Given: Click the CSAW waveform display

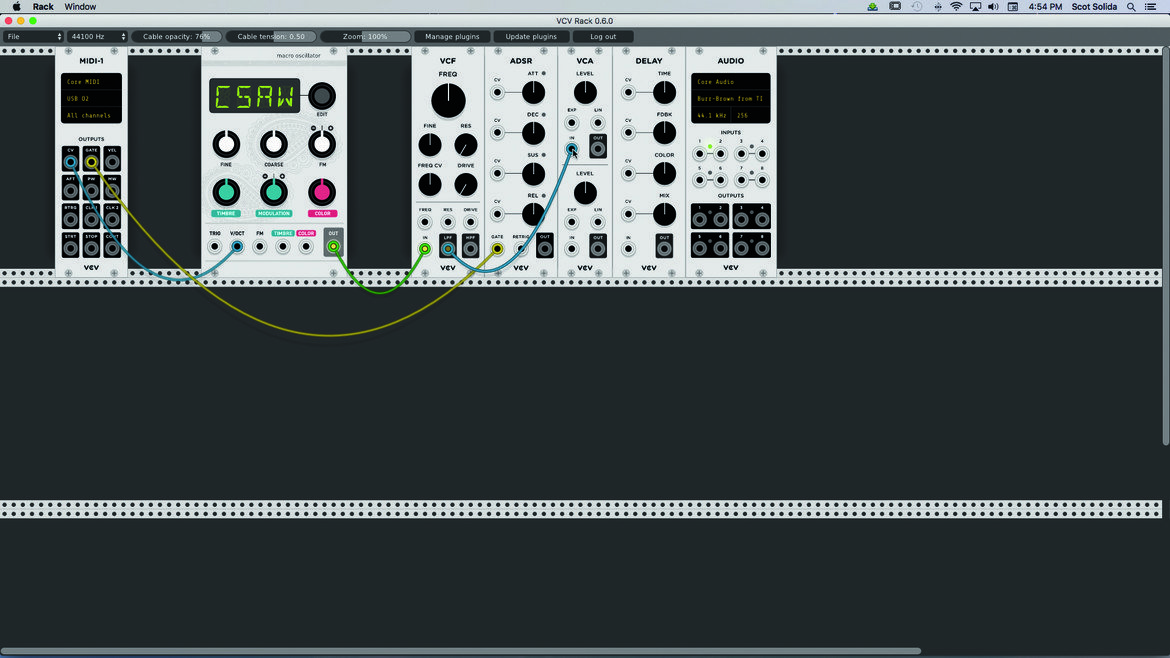Looking at the screenshot, I should 254,95.
